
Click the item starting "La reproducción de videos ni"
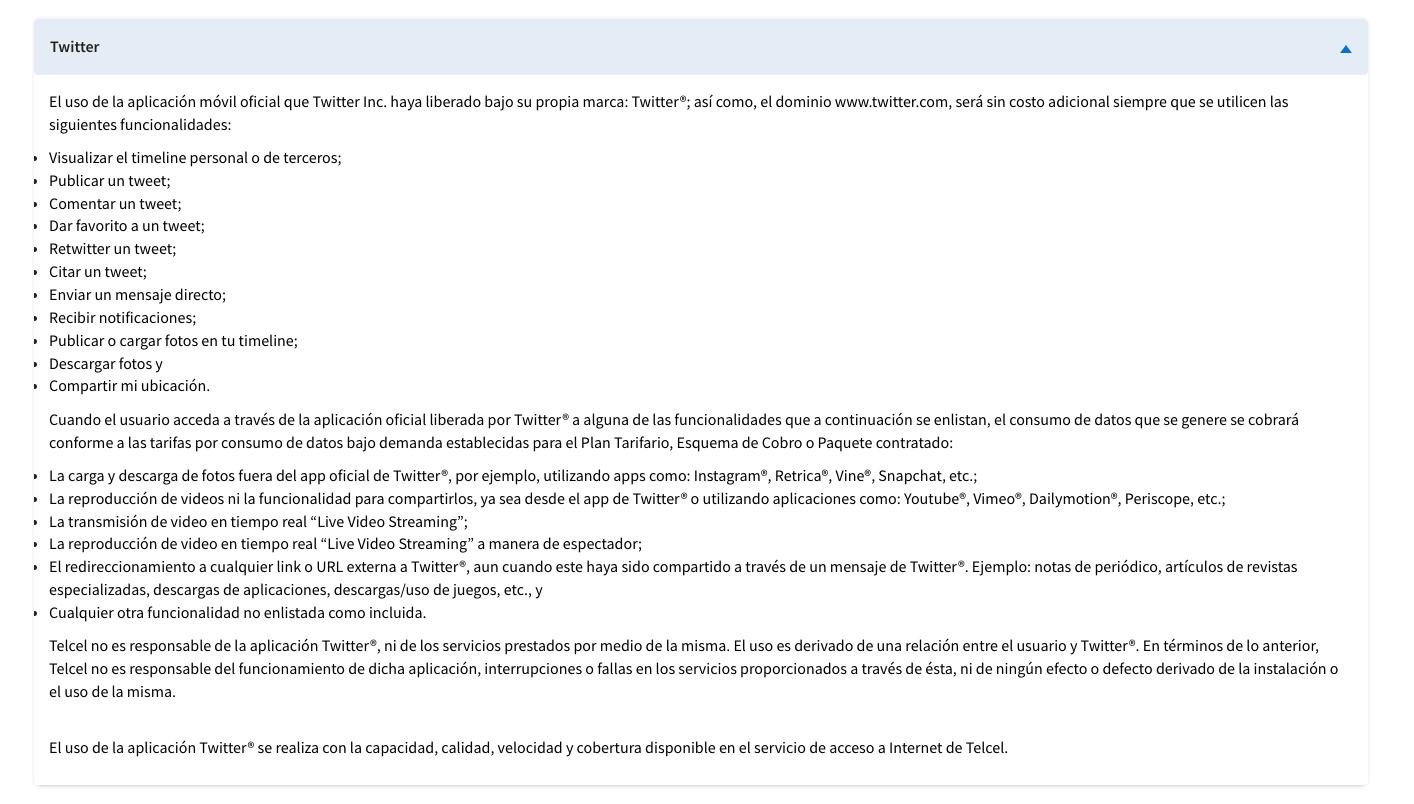click(x=637, y=499)
